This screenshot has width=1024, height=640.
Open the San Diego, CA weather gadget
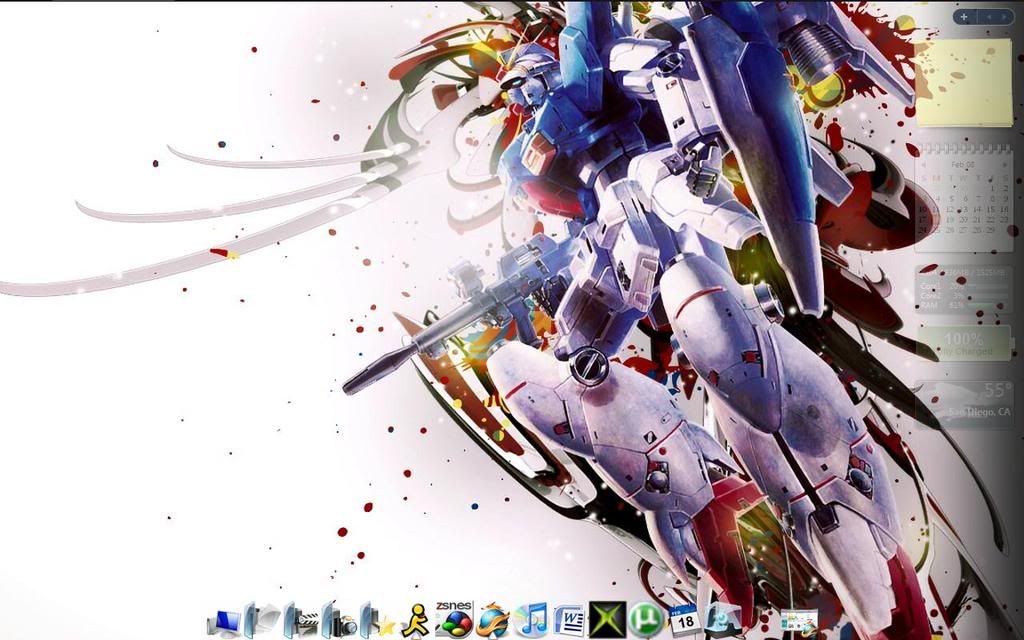pos(963,405)
